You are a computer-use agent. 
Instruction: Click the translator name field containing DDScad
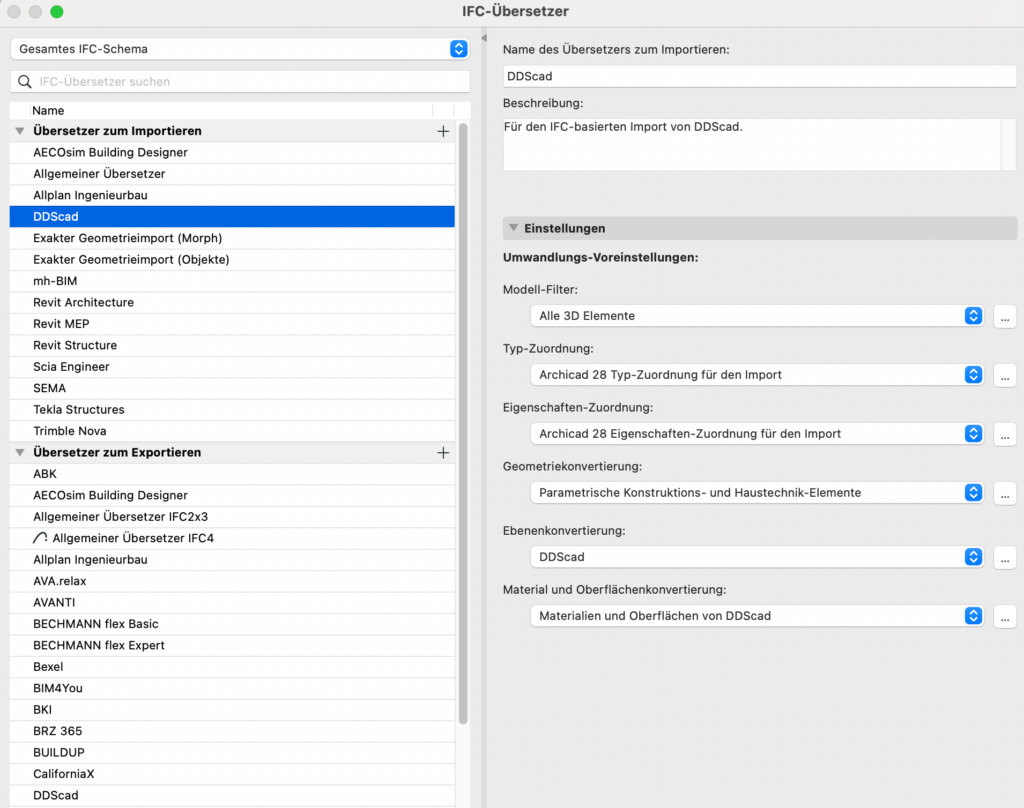tap(758, 76)
